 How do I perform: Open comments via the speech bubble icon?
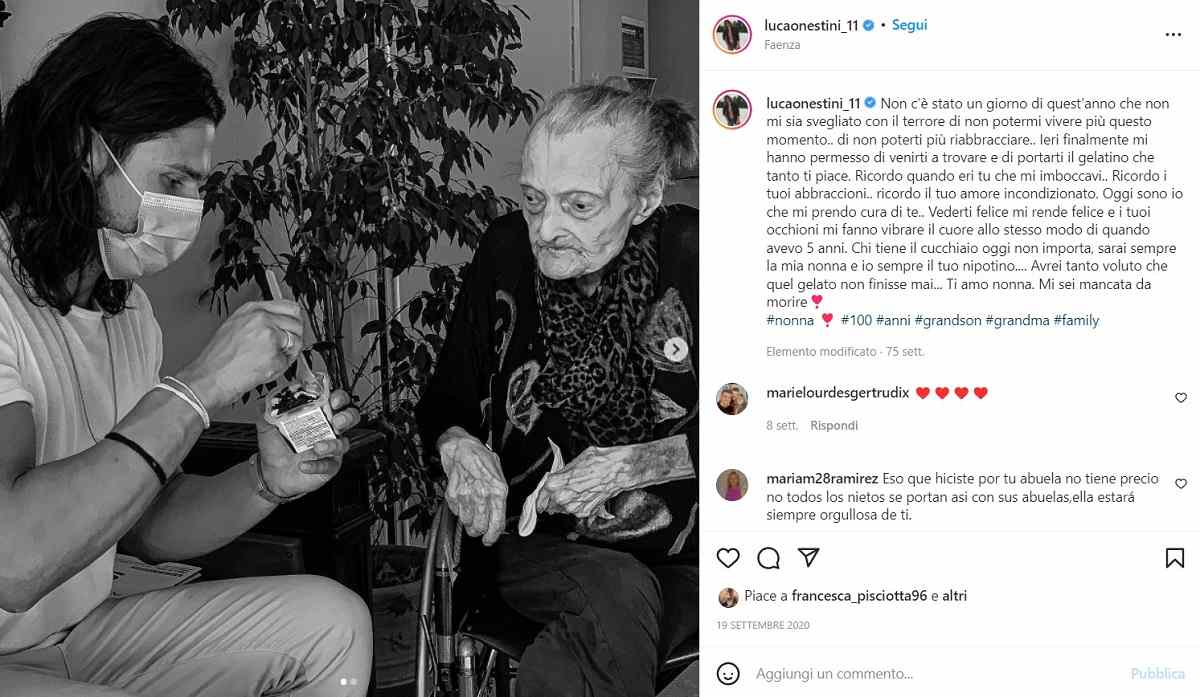click(x=768, y=557)
